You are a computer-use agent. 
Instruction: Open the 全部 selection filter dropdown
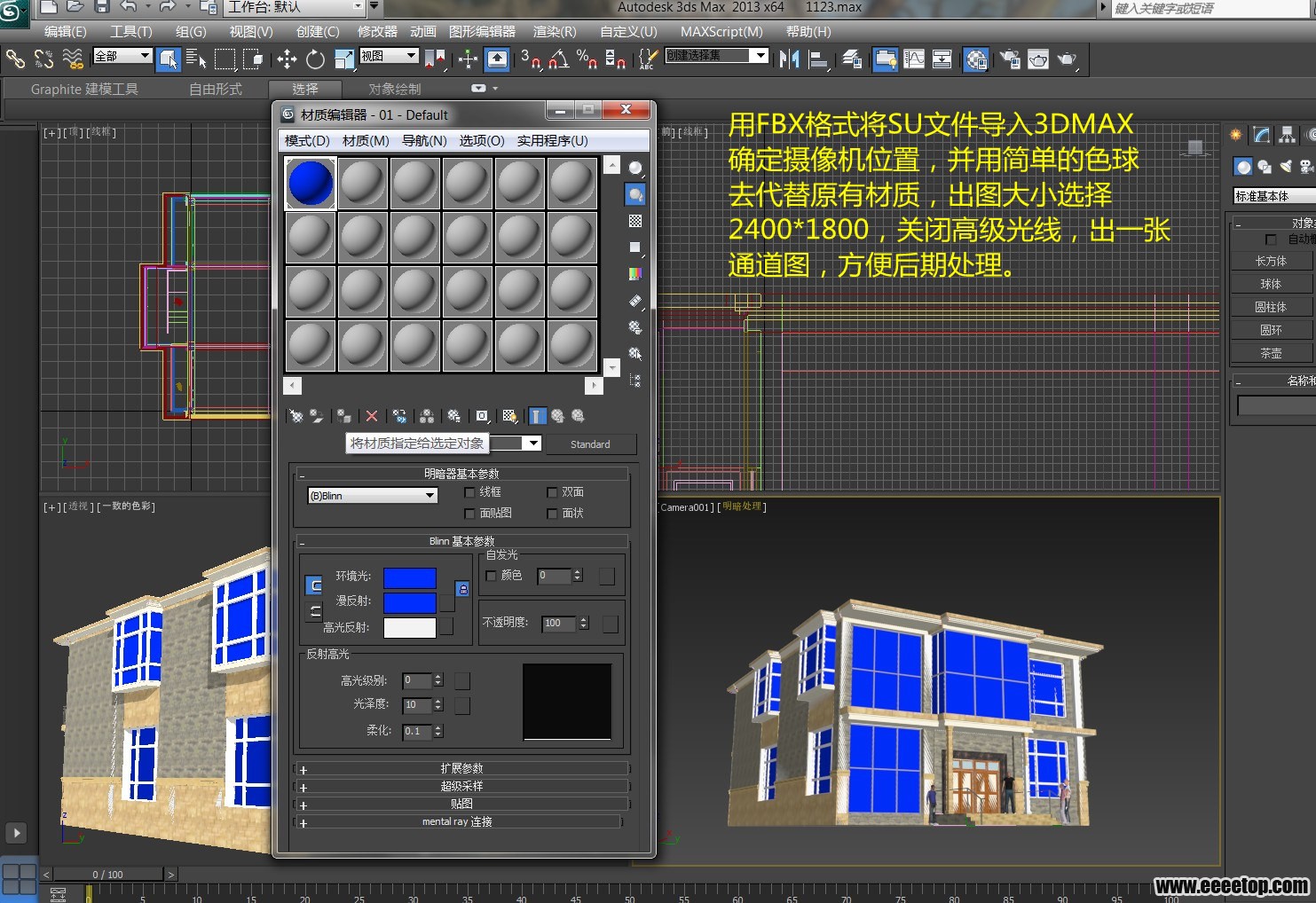pos(122,56)
